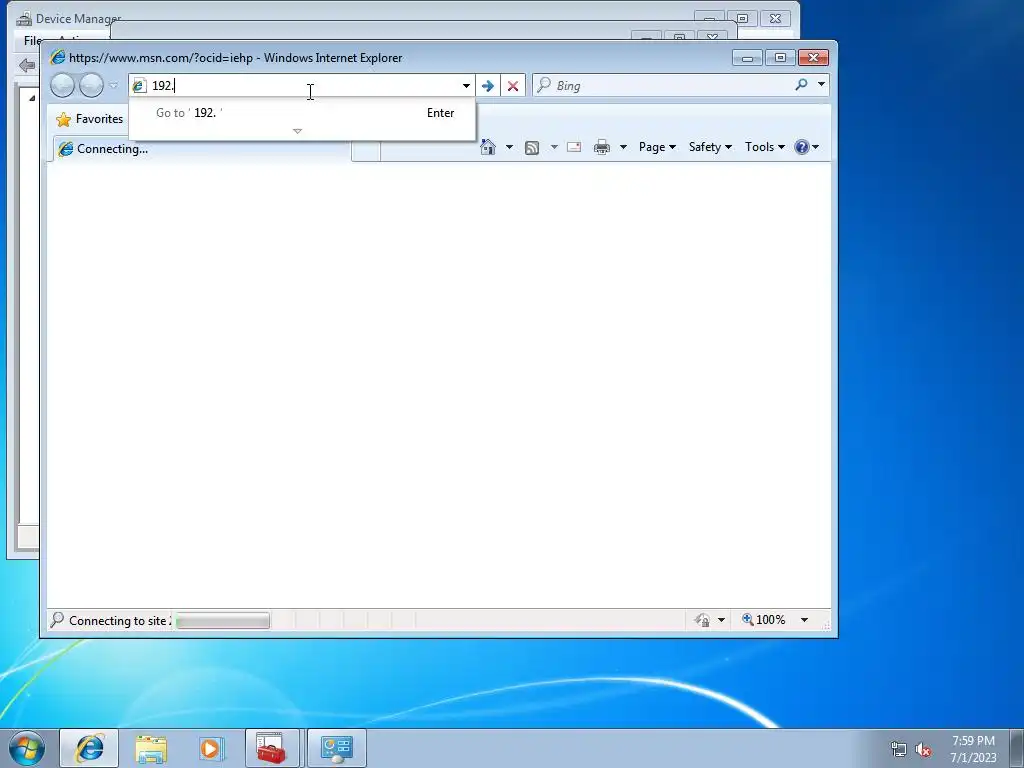Click the Show desktop button
Screen dimensions: 1024x768
pyautogui.click(x=1017, y=748)
